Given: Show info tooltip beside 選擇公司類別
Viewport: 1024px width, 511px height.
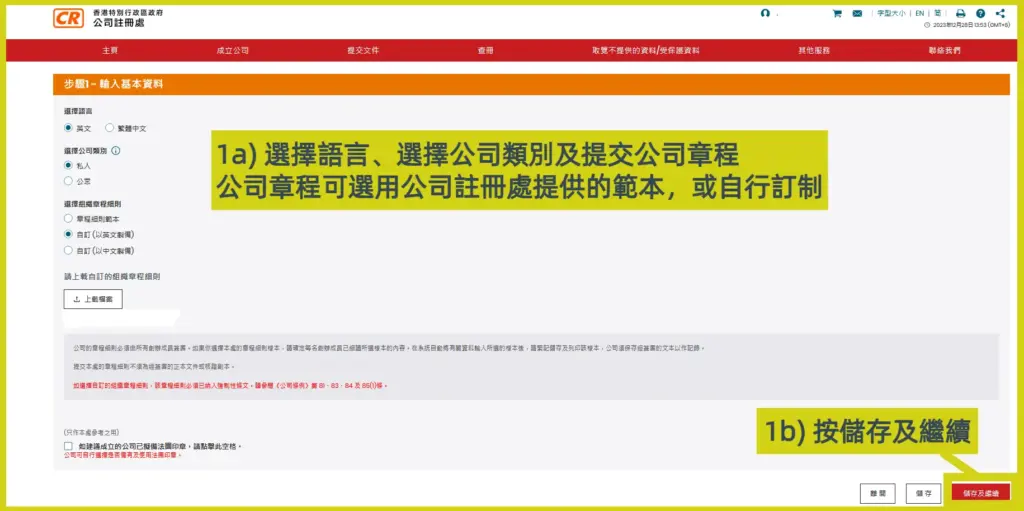Looking at the screenshot, I should click(x=116, y=150).
